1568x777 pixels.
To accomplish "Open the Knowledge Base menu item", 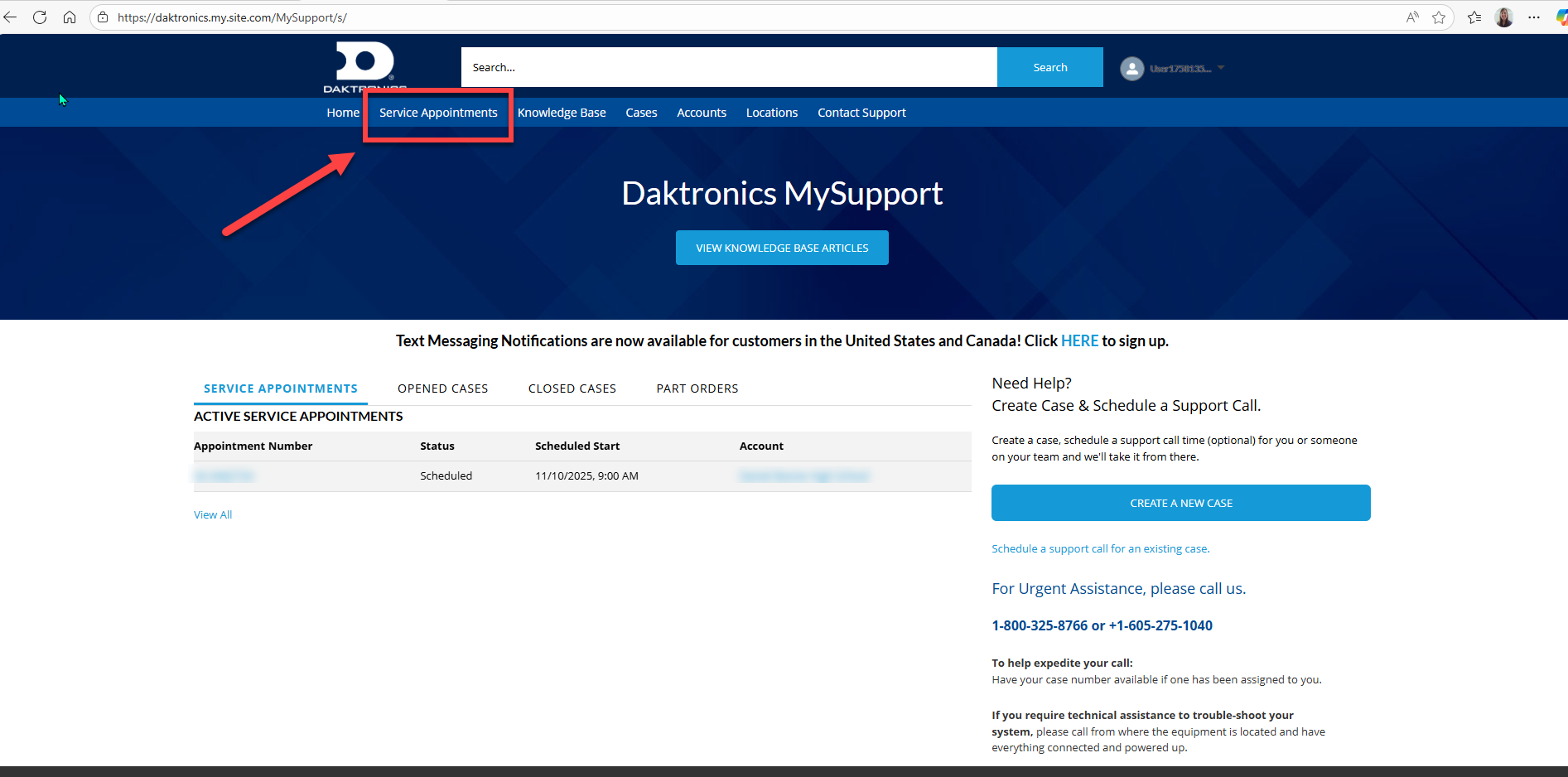I will 562,113.
